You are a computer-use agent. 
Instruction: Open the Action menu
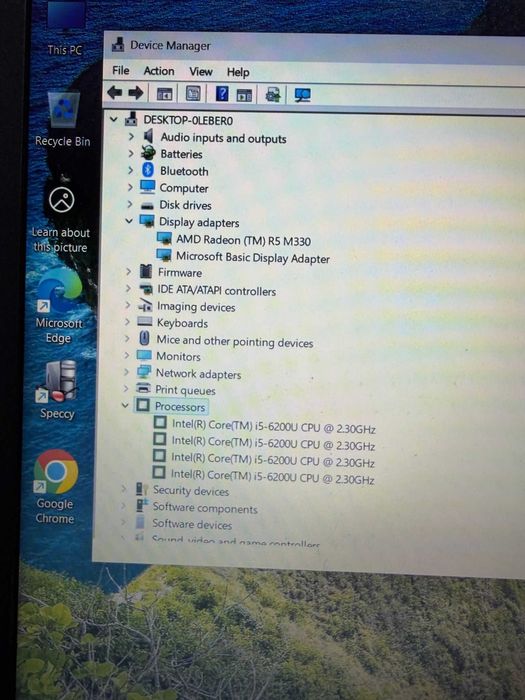(x=159, y=71)
